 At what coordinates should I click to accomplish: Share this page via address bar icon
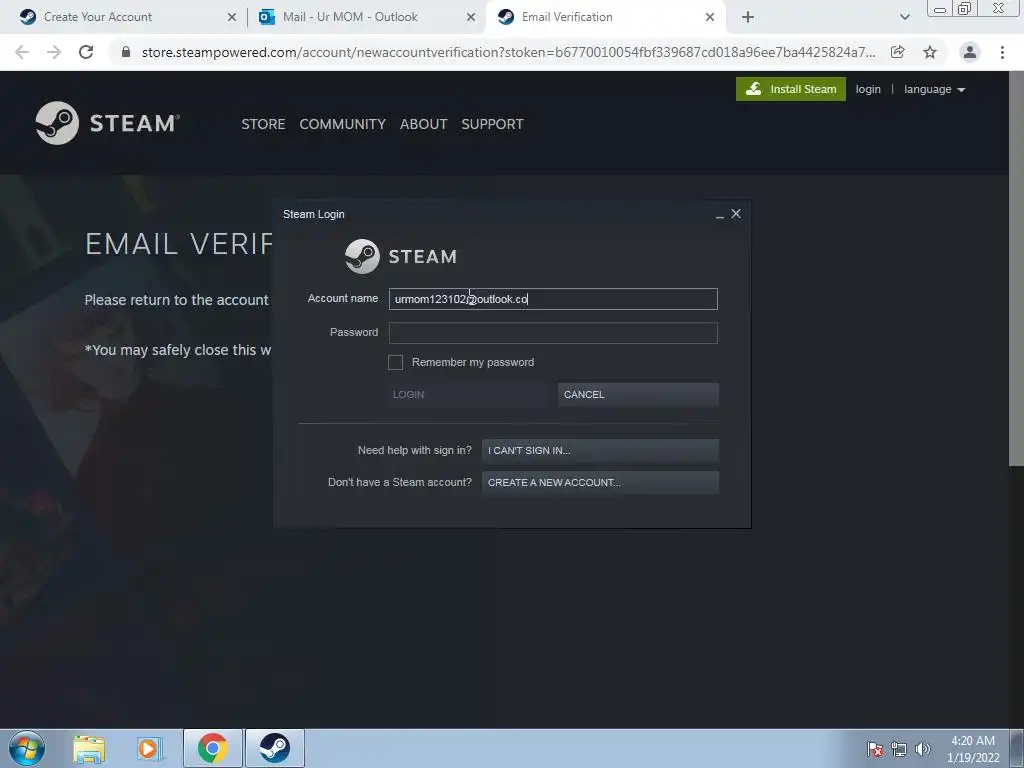[x=898, y=52]
